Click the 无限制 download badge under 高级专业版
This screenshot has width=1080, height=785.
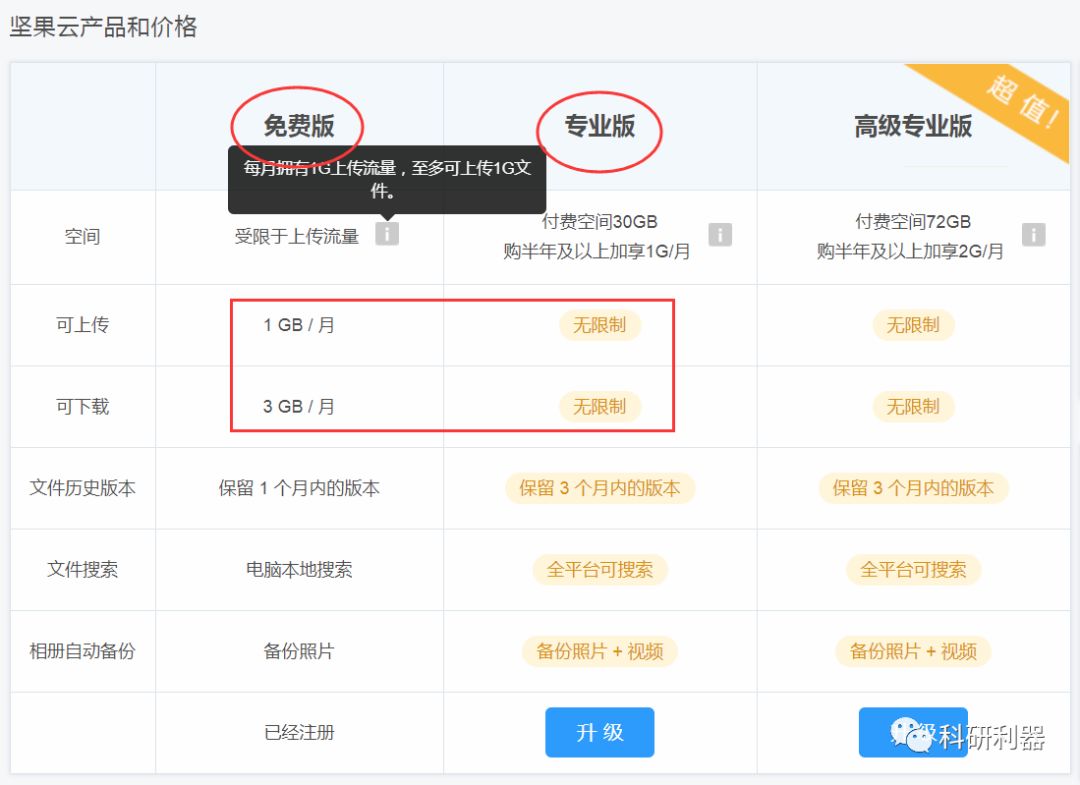click(x=913, y=406)
